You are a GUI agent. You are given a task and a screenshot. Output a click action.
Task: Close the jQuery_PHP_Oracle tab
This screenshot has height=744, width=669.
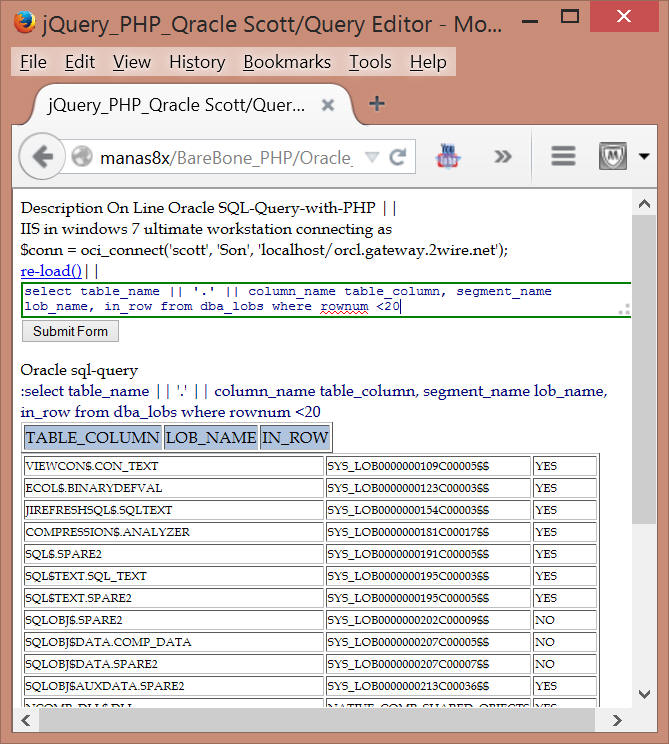326,105
